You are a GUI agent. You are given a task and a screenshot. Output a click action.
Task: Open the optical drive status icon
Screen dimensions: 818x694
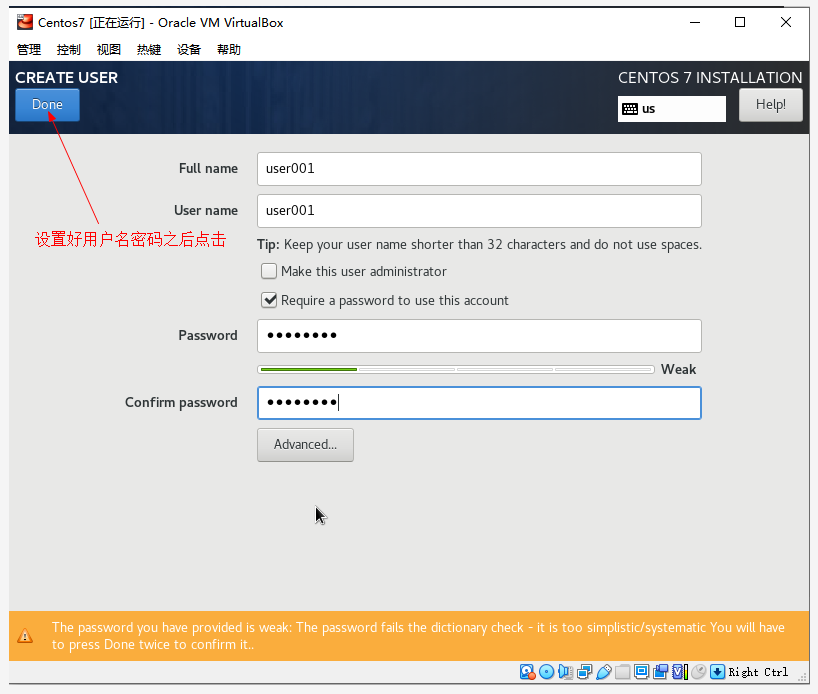click(x=546, y=672)
